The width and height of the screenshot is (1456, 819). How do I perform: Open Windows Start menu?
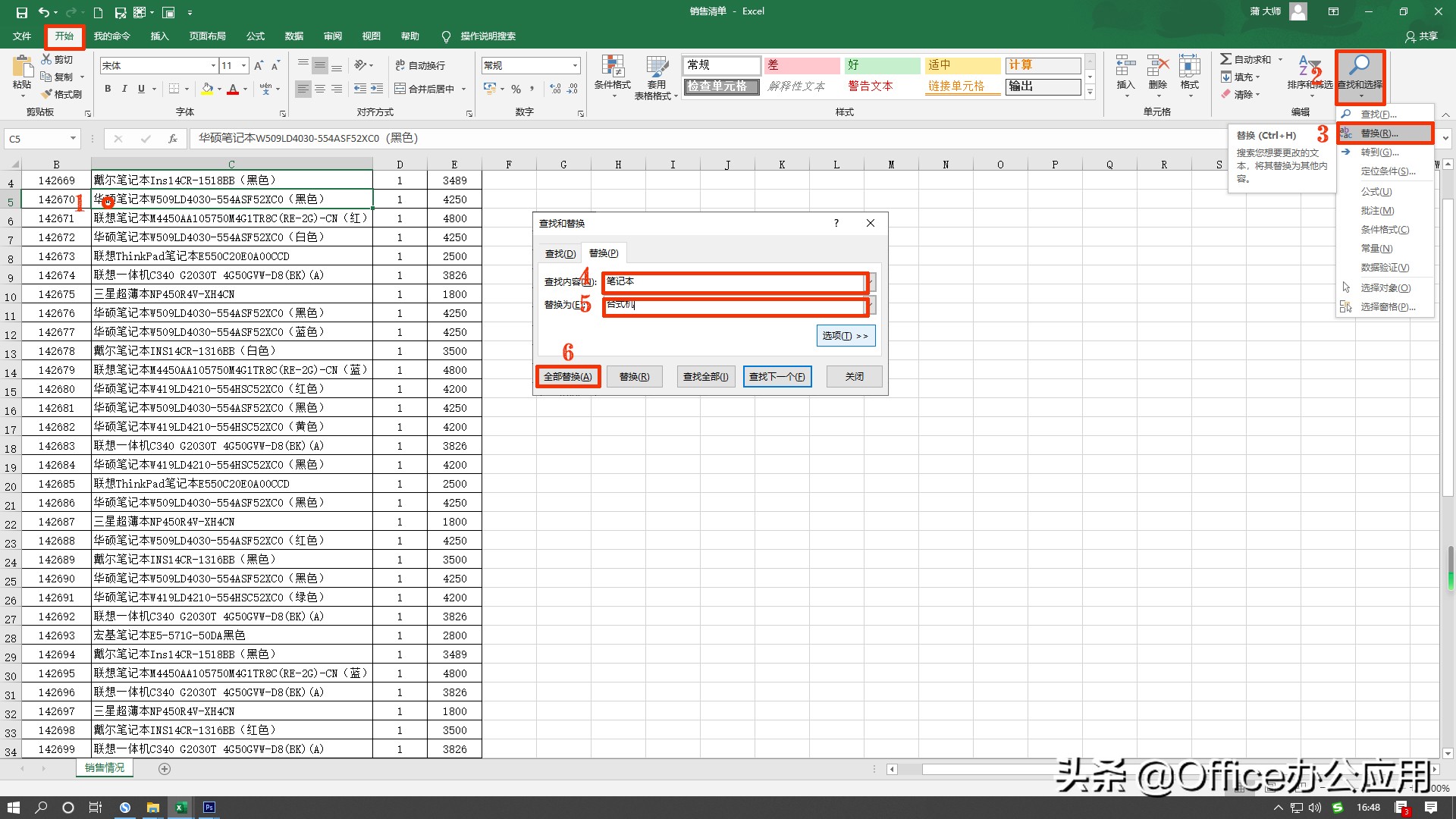(x=14, y=808)
